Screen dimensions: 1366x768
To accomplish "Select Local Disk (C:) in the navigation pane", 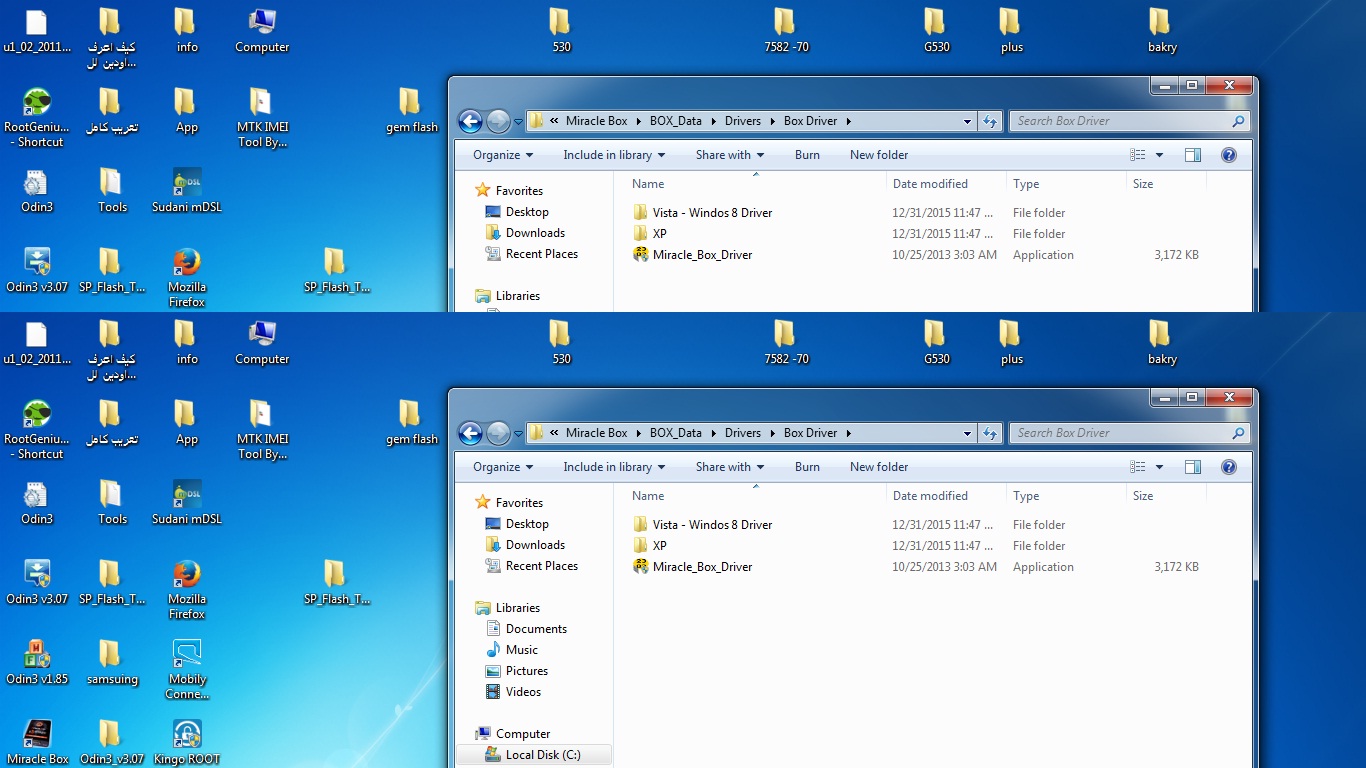I will tap(533, 755).
